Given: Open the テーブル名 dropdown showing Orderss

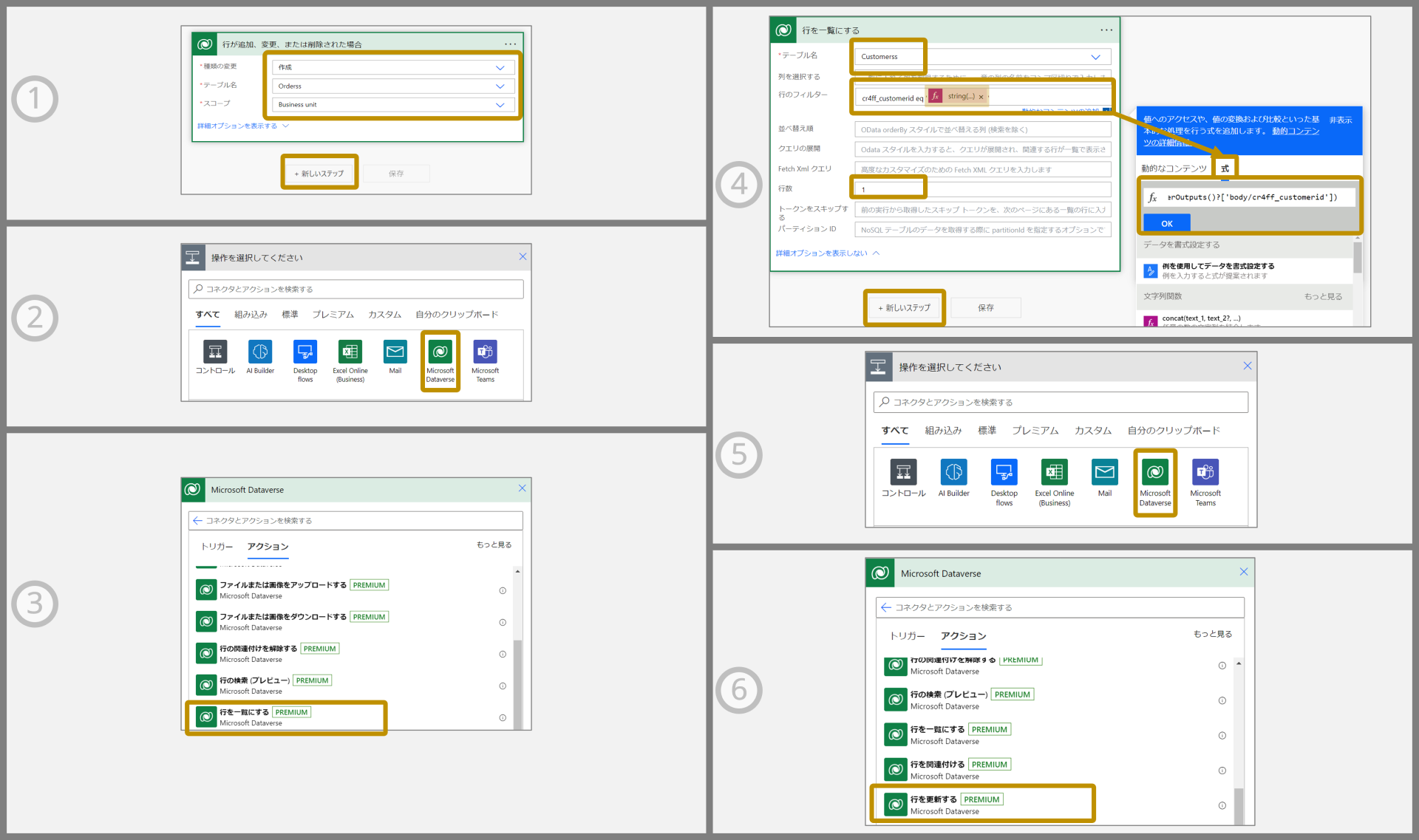Looking at the screenshot, I should click(x=393, y=86).
